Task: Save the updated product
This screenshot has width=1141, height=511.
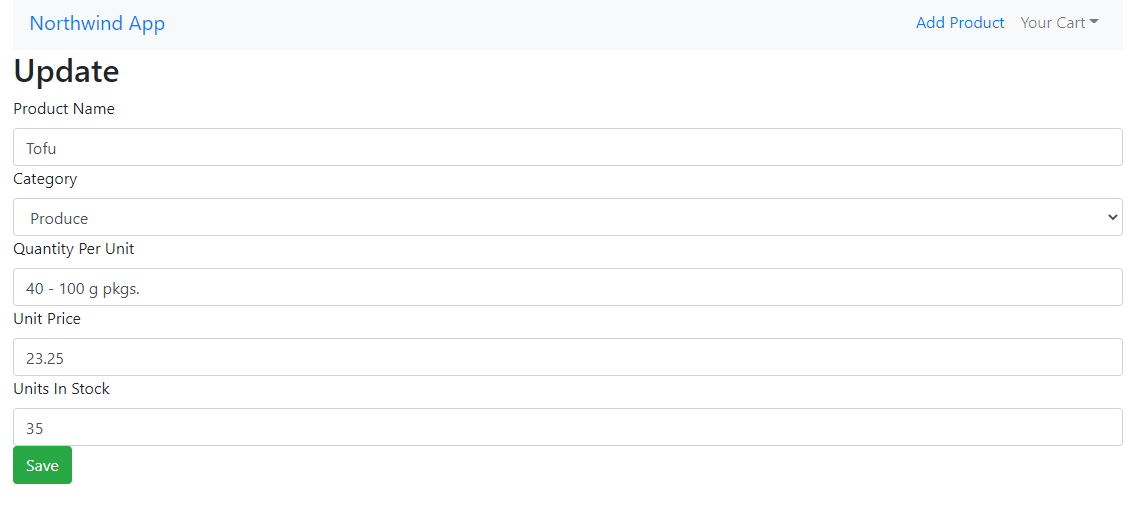Action: click(42, 465)
